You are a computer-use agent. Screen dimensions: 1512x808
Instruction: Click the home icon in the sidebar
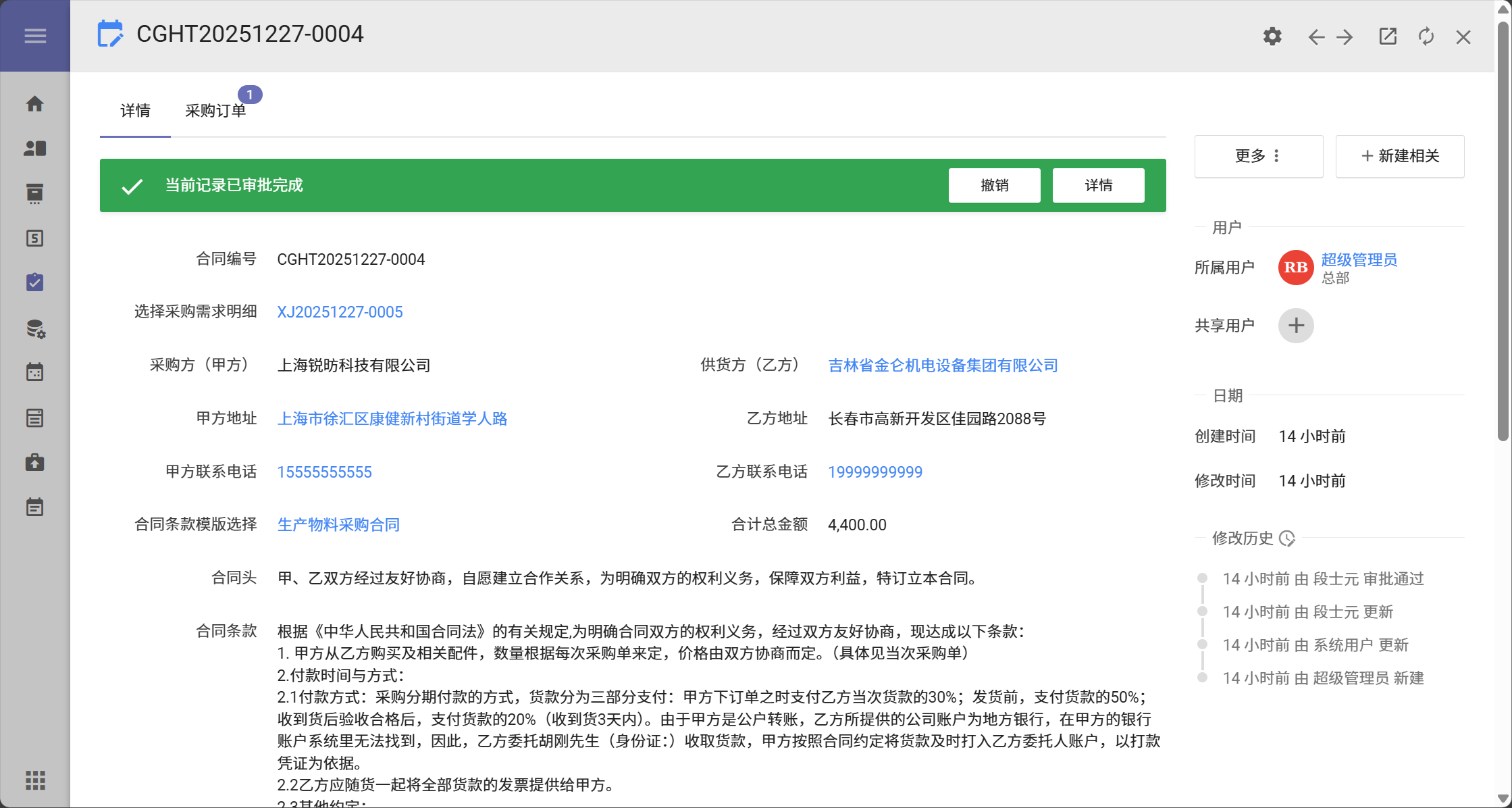tap(35, 104)
